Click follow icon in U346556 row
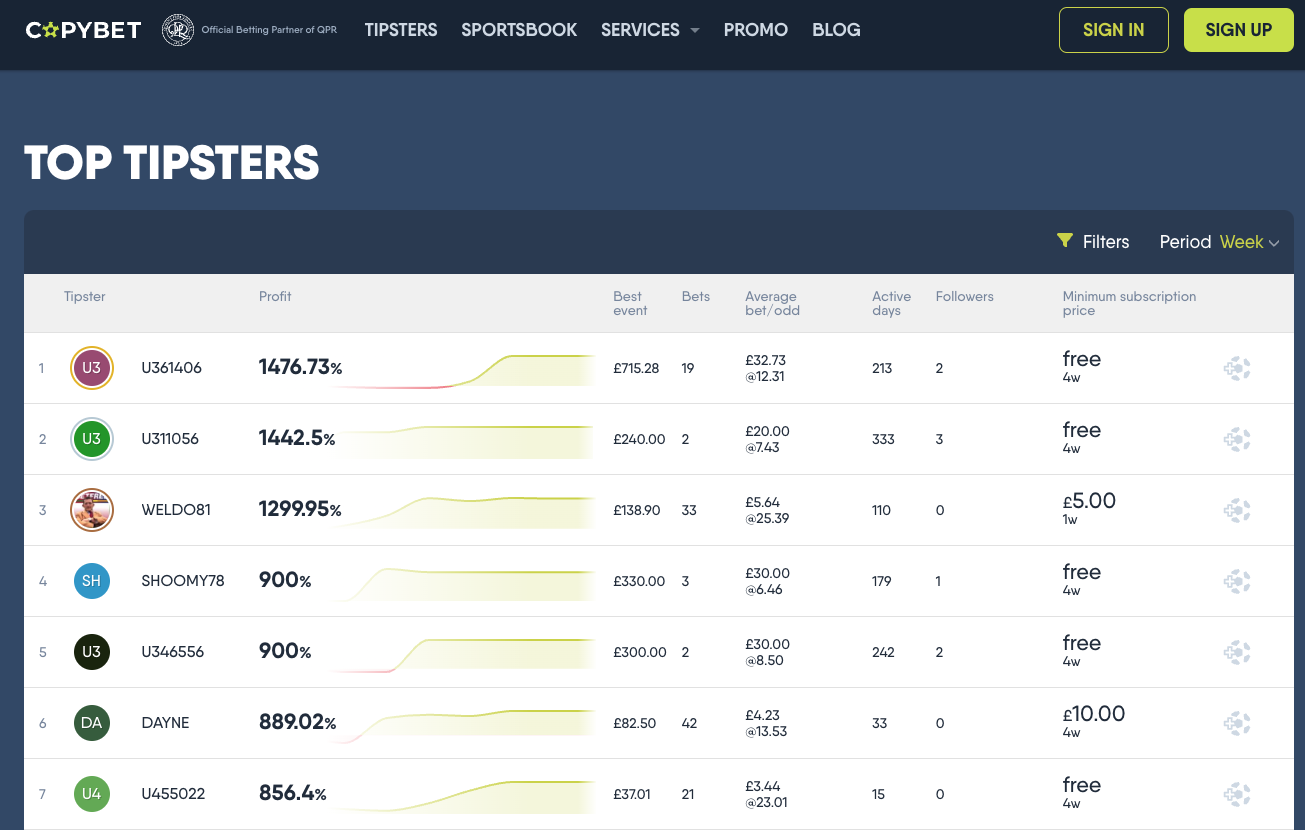Viewport: 1305px width, 830px height. [x=1237, y=652]
